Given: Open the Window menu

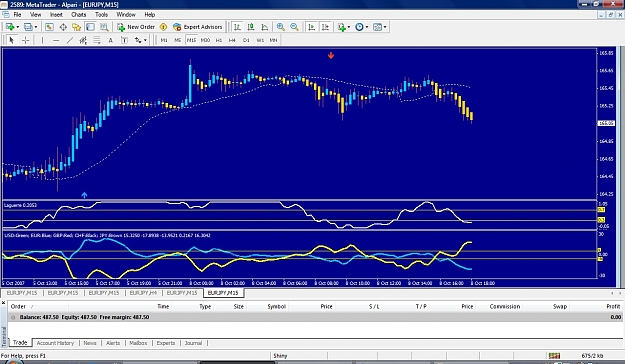Looking at the screenshot, I should (126, 14).
